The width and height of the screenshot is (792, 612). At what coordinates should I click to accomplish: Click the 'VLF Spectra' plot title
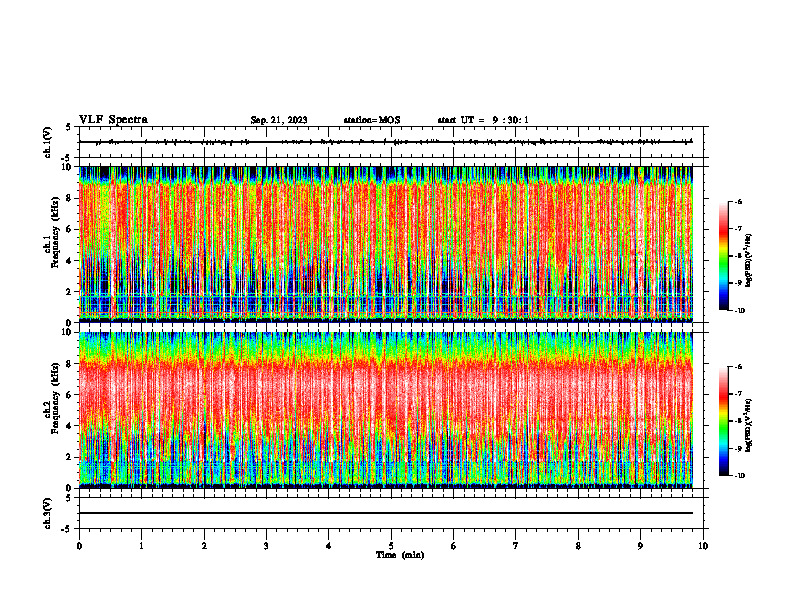113,120
